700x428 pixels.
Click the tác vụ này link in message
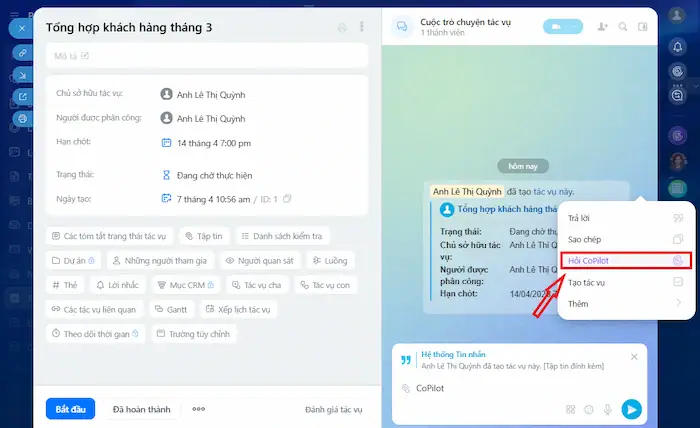click(554, 192)
